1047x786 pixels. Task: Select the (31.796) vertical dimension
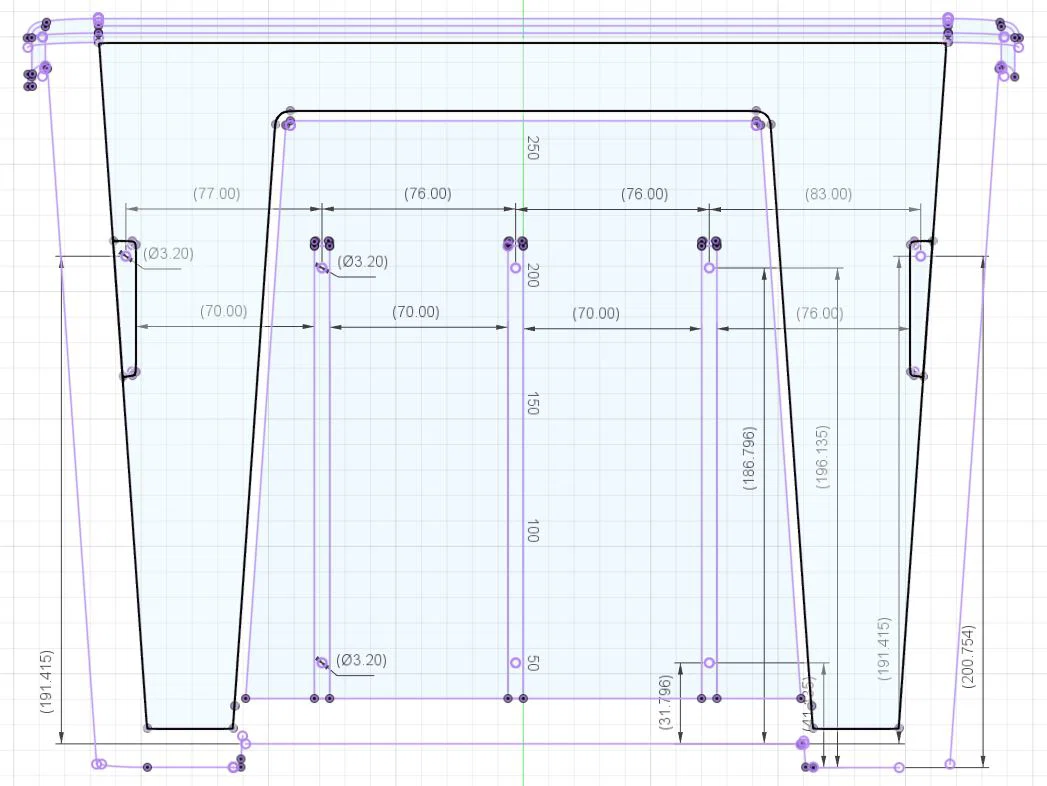point(665,702)
